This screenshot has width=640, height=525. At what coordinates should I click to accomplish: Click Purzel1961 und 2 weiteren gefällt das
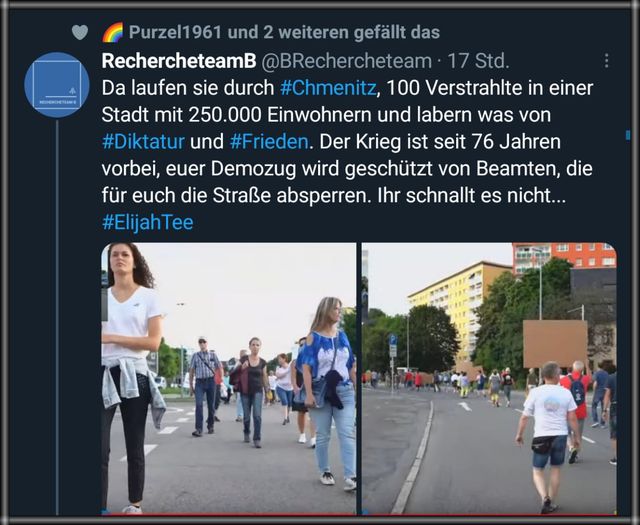[x=284, y=32]
